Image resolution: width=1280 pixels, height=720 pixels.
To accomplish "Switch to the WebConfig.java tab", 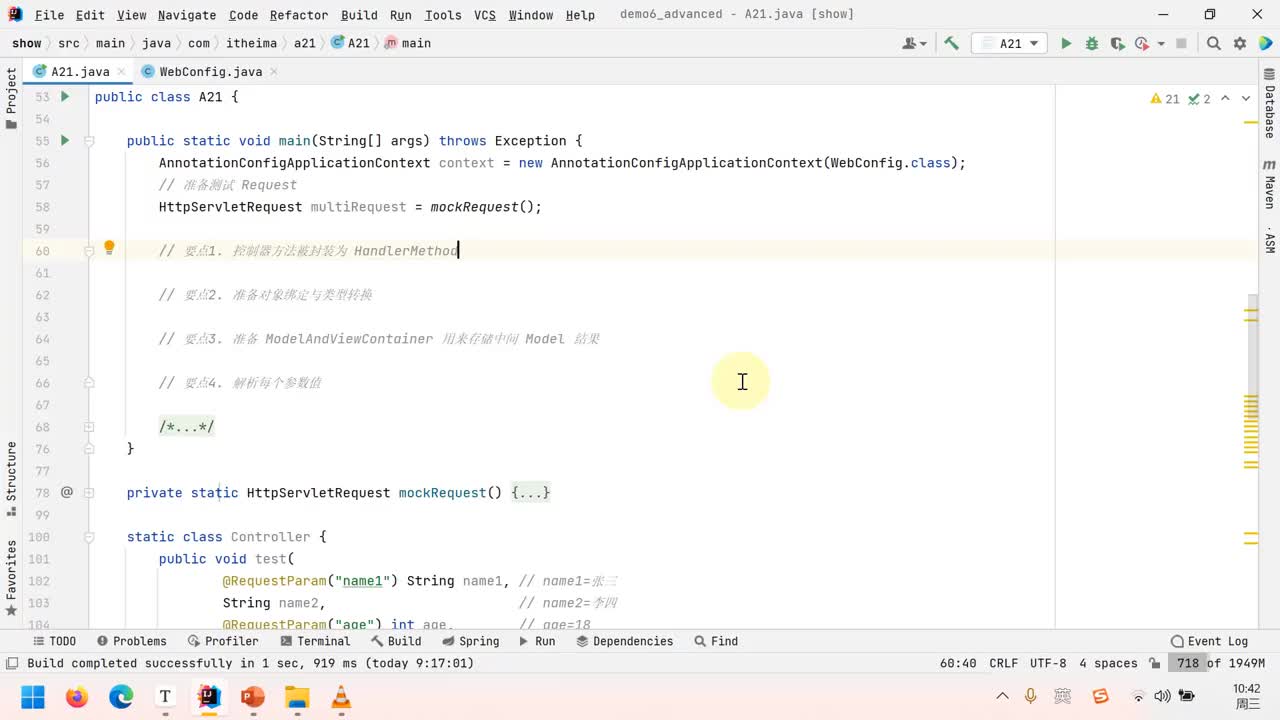I will coord(210,72).
